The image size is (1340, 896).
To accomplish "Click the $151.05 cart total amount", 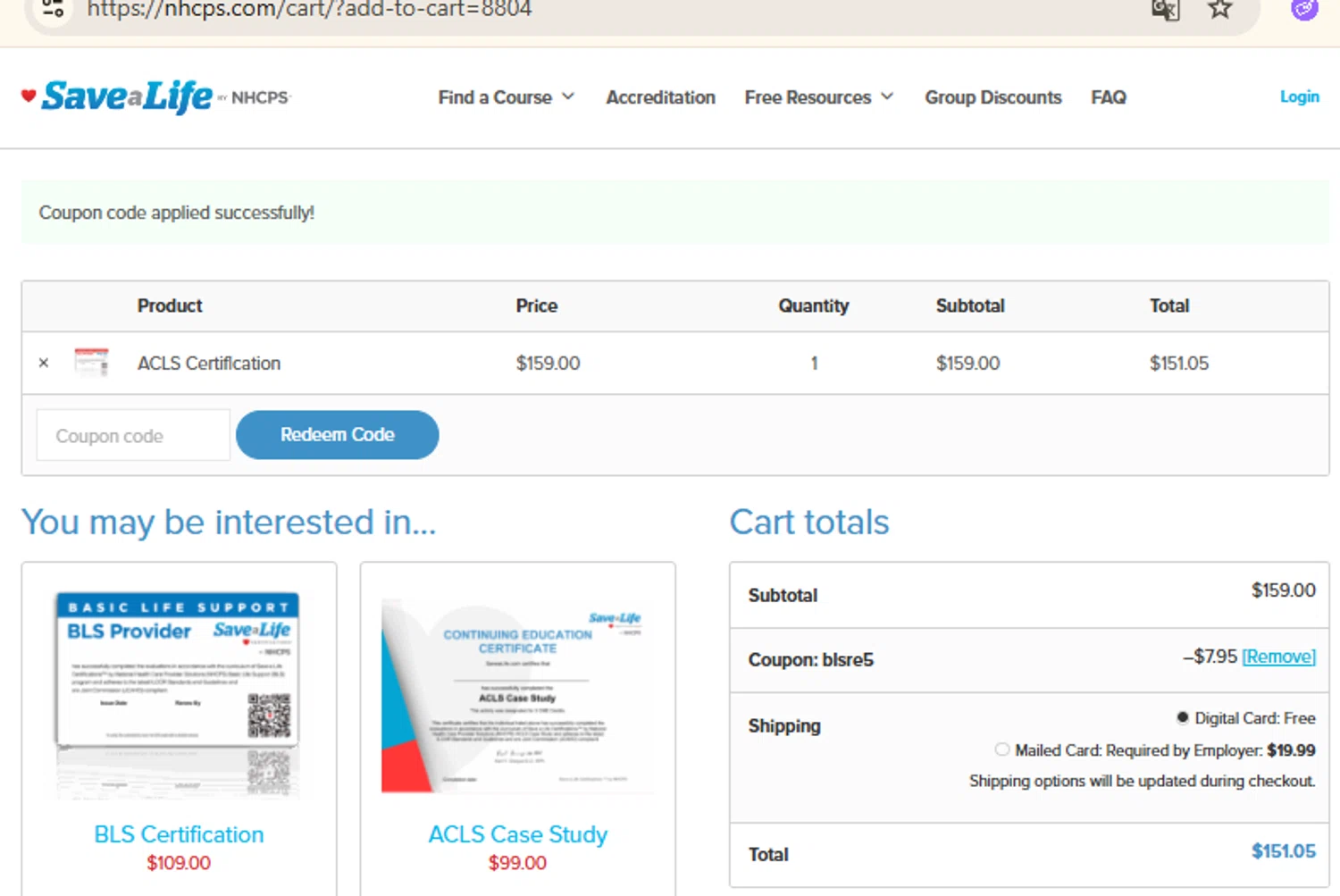I will [x=1283, y=851].
